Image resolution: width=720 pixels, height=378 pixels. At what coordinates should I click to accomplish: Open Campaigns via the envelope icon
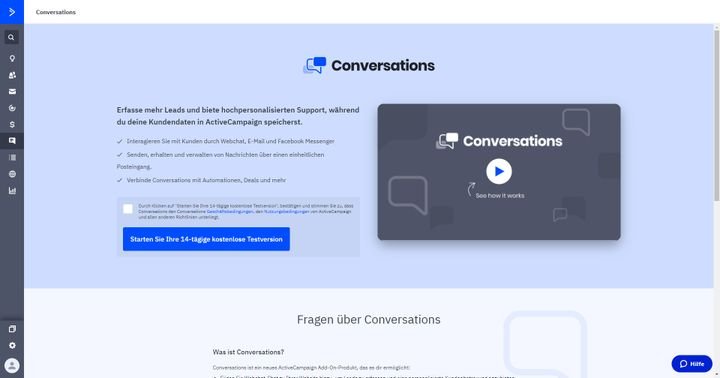coord(12,91)
